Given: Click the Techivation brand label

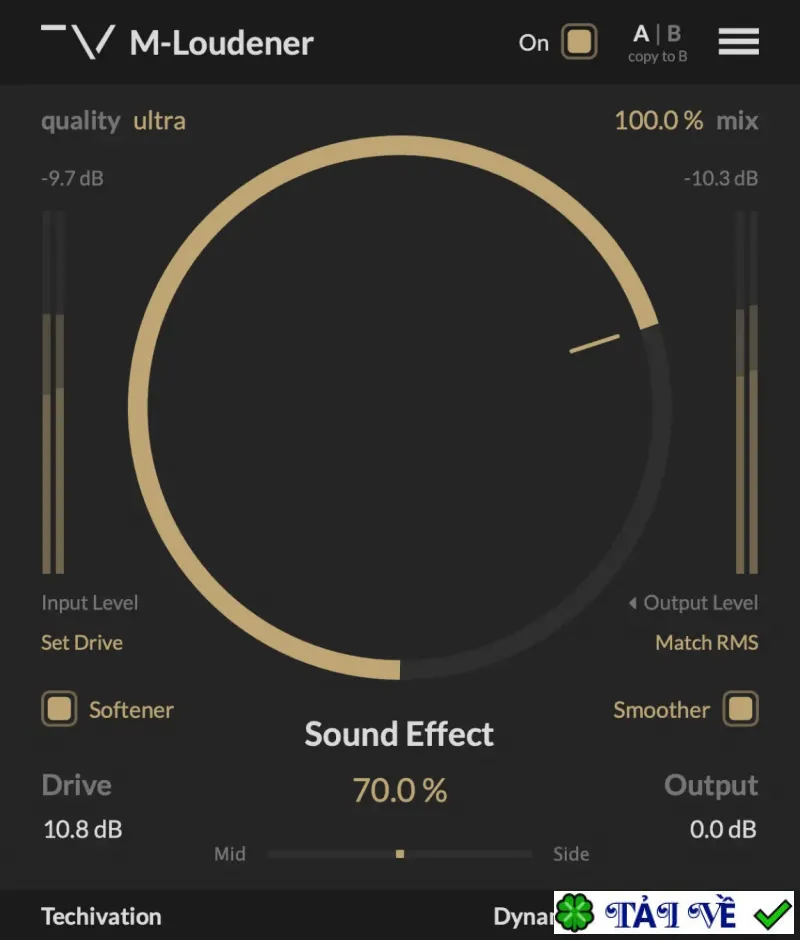Looking at the screenshot, I should [101, 917].
